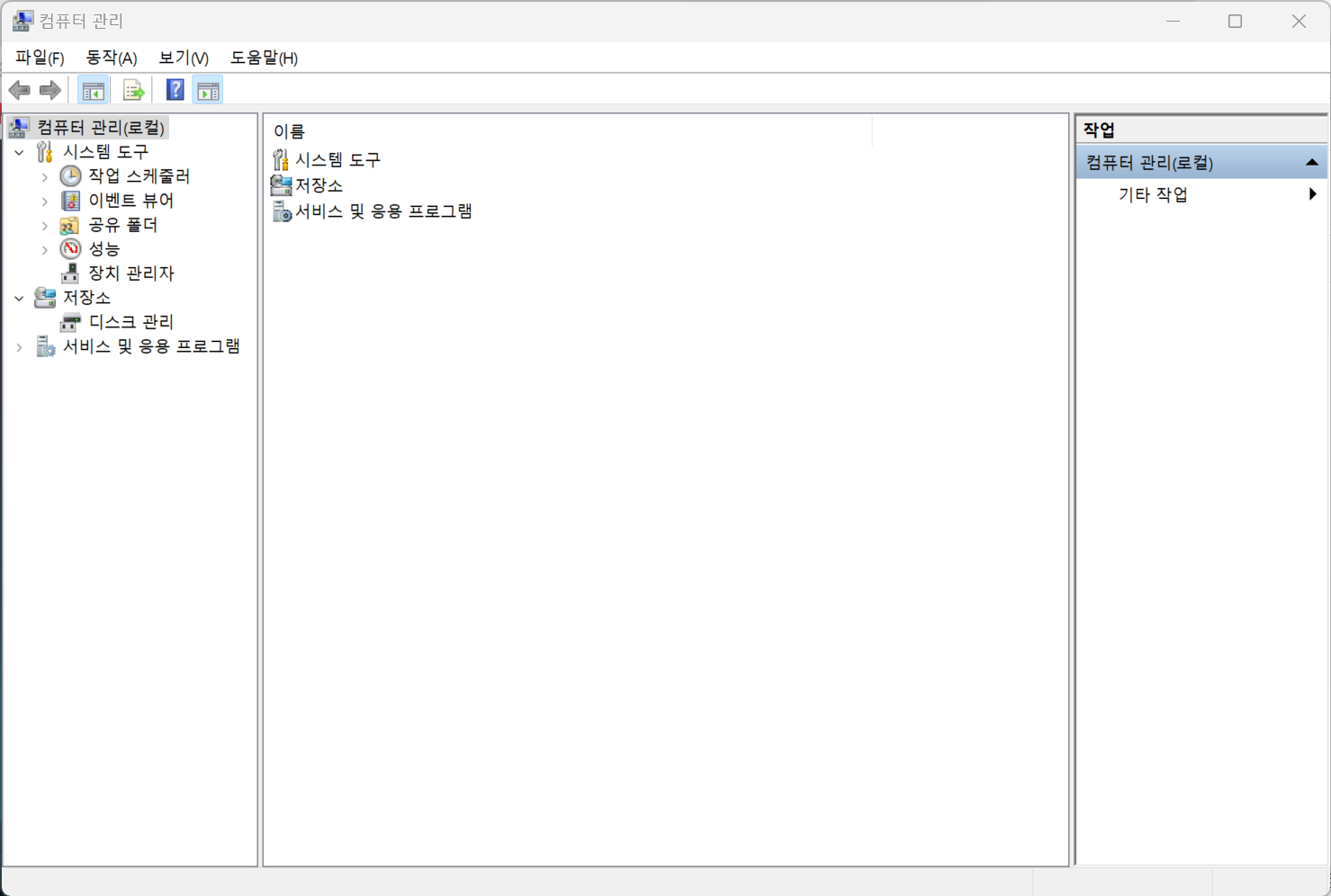Toggle the show/hide console tree icon
The image size is (1331, 896).
(x=93, y=90)
